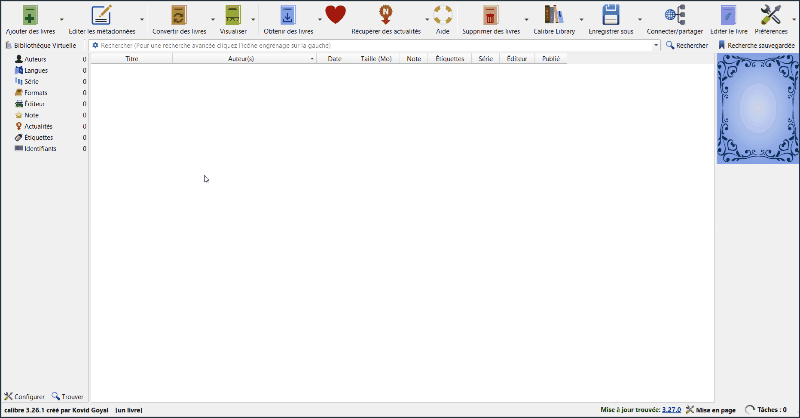Expand Récupérer des actualités dropdown arrow
This screenshot has height=418, width=800.
[x=427, y=19]
